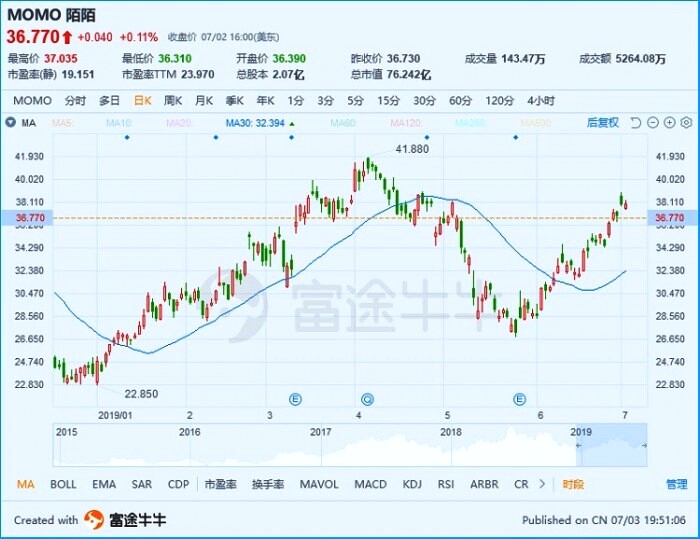Click highlighted 2019 range window in overview
Image resolution: width=700 pixels, height=539 pixels.
(612, 445)
